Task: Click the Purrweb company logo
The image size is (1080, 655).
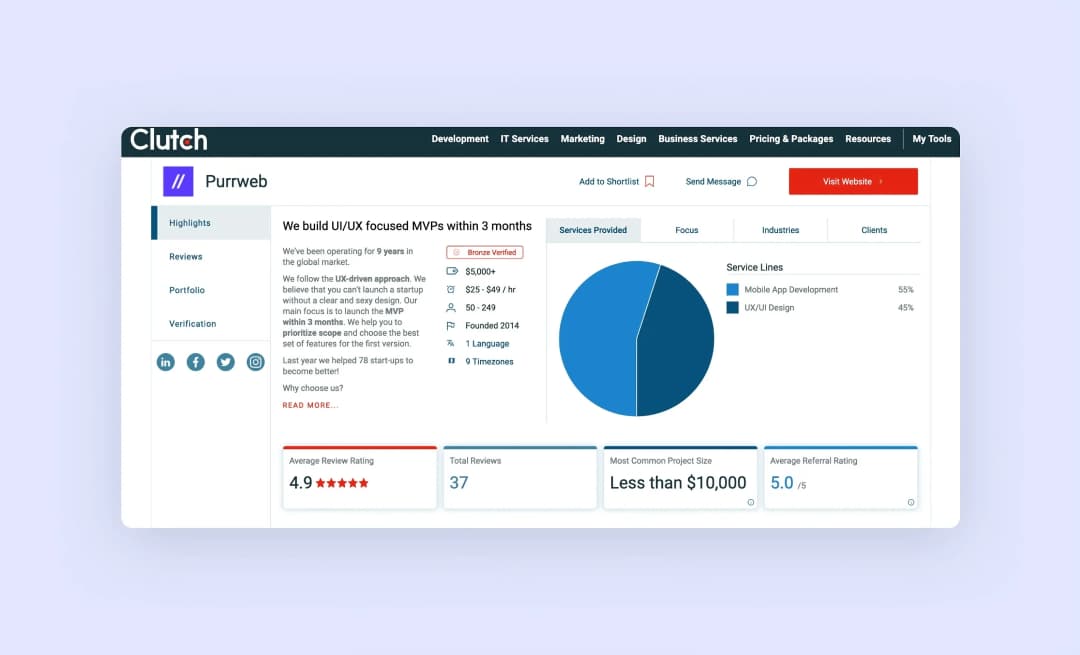Action: point(178,181)
